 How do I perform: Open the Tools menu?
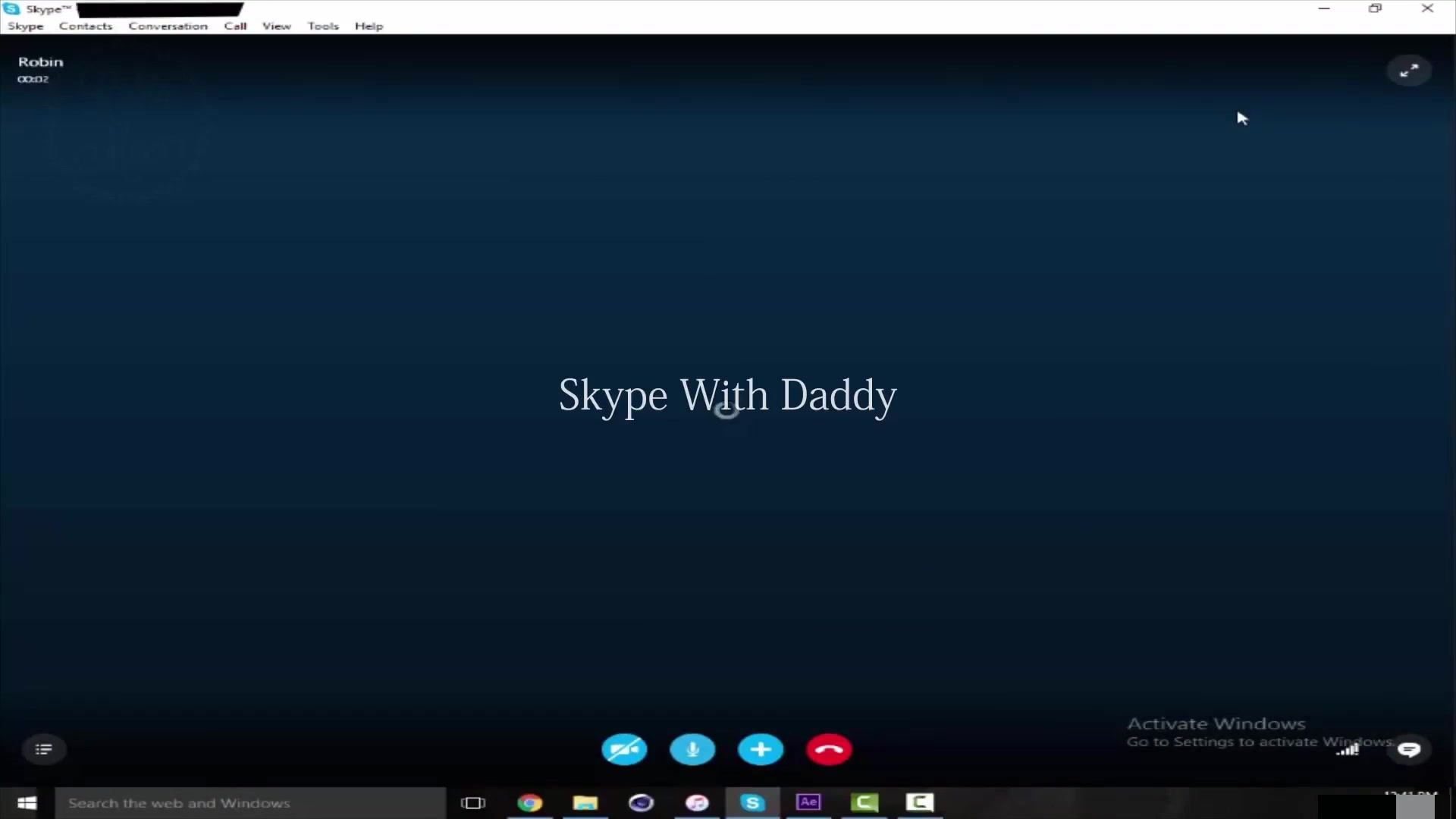click(x=323, y=26)
